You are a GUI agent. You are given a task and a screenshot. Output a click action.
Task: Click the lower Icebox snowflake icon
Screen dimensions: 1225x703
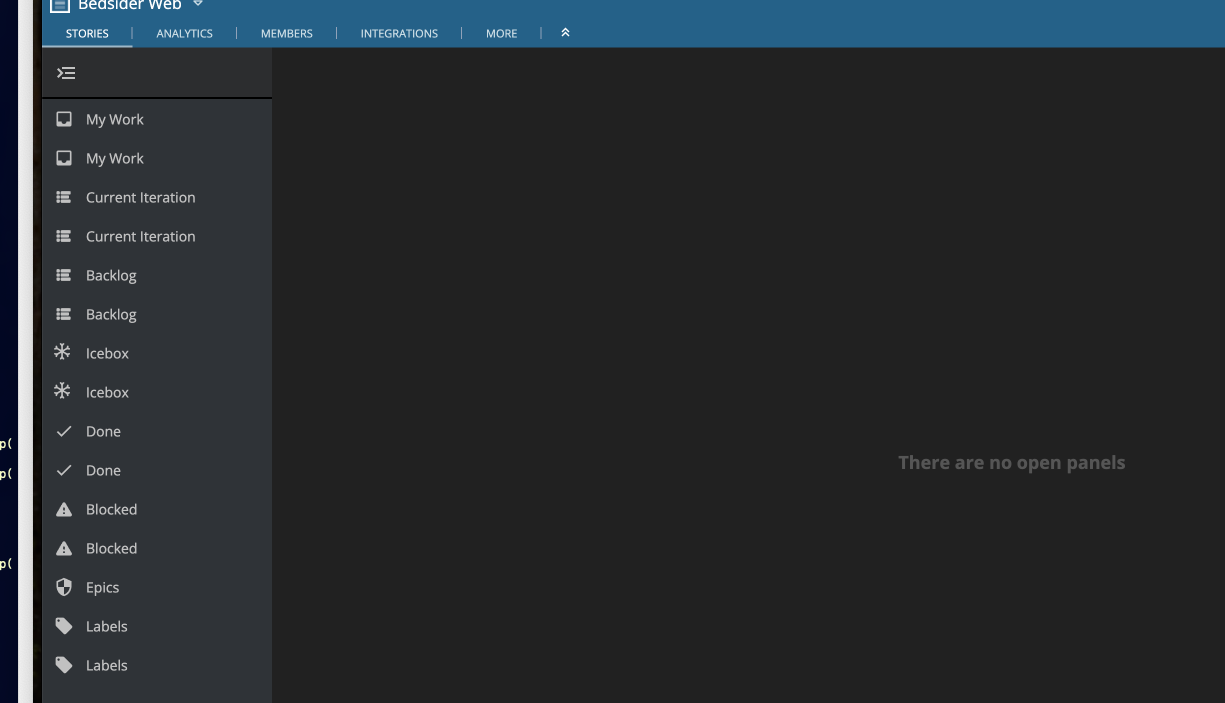click(x=62, y=391)
